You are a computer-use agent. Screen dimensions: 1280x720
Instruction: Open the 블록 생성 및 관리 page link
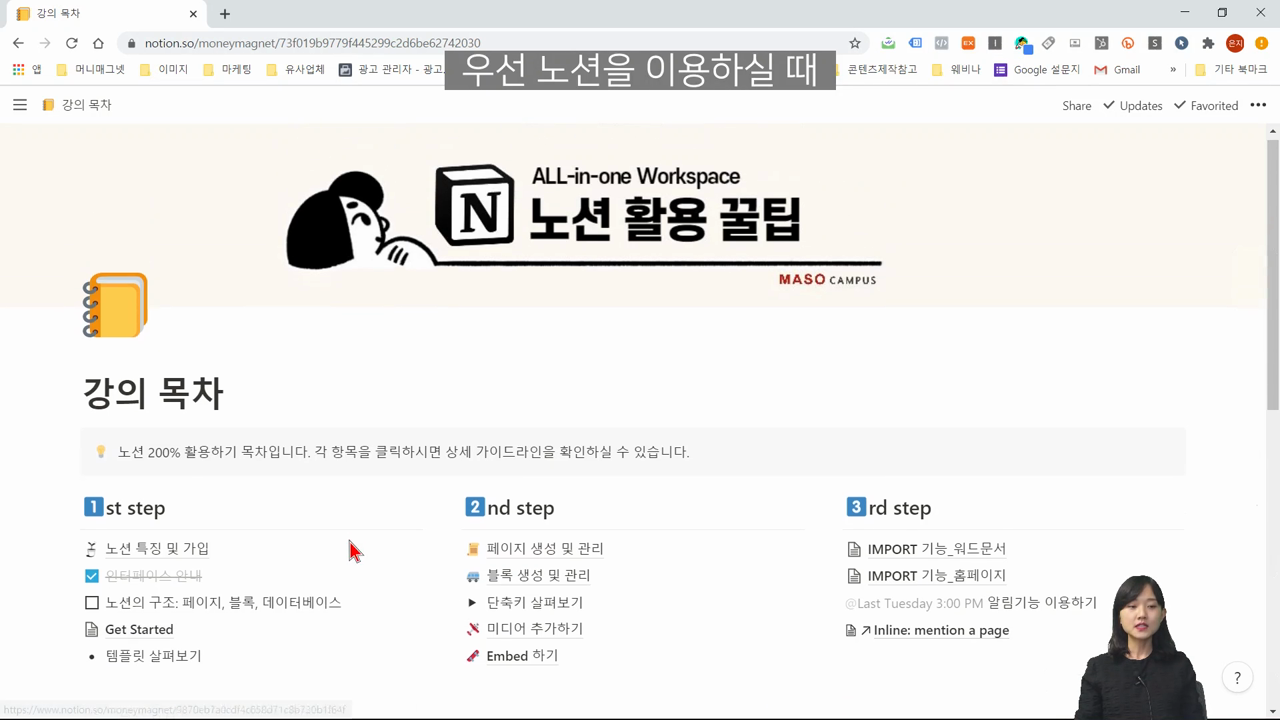pyautogui.click(x=538, y=576)
